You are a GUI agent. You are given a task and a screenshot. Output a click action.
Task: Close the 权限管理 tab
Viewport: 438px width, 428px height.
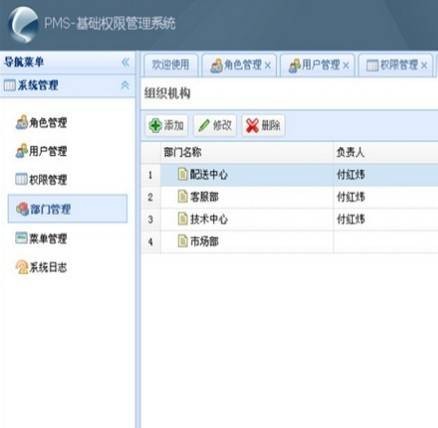[x=424, y=66]
